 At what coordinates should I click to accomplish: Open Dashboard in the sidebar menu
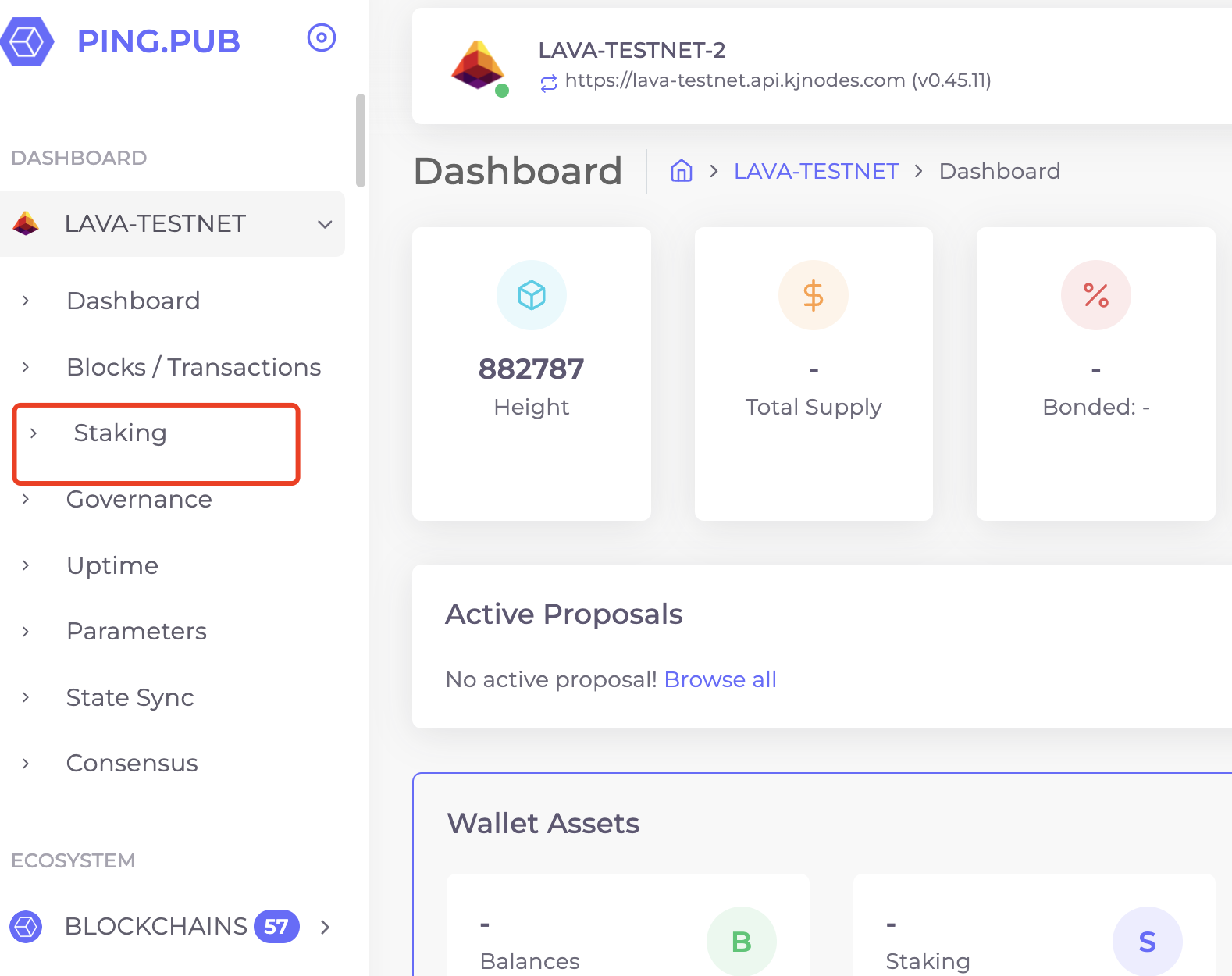134,301
